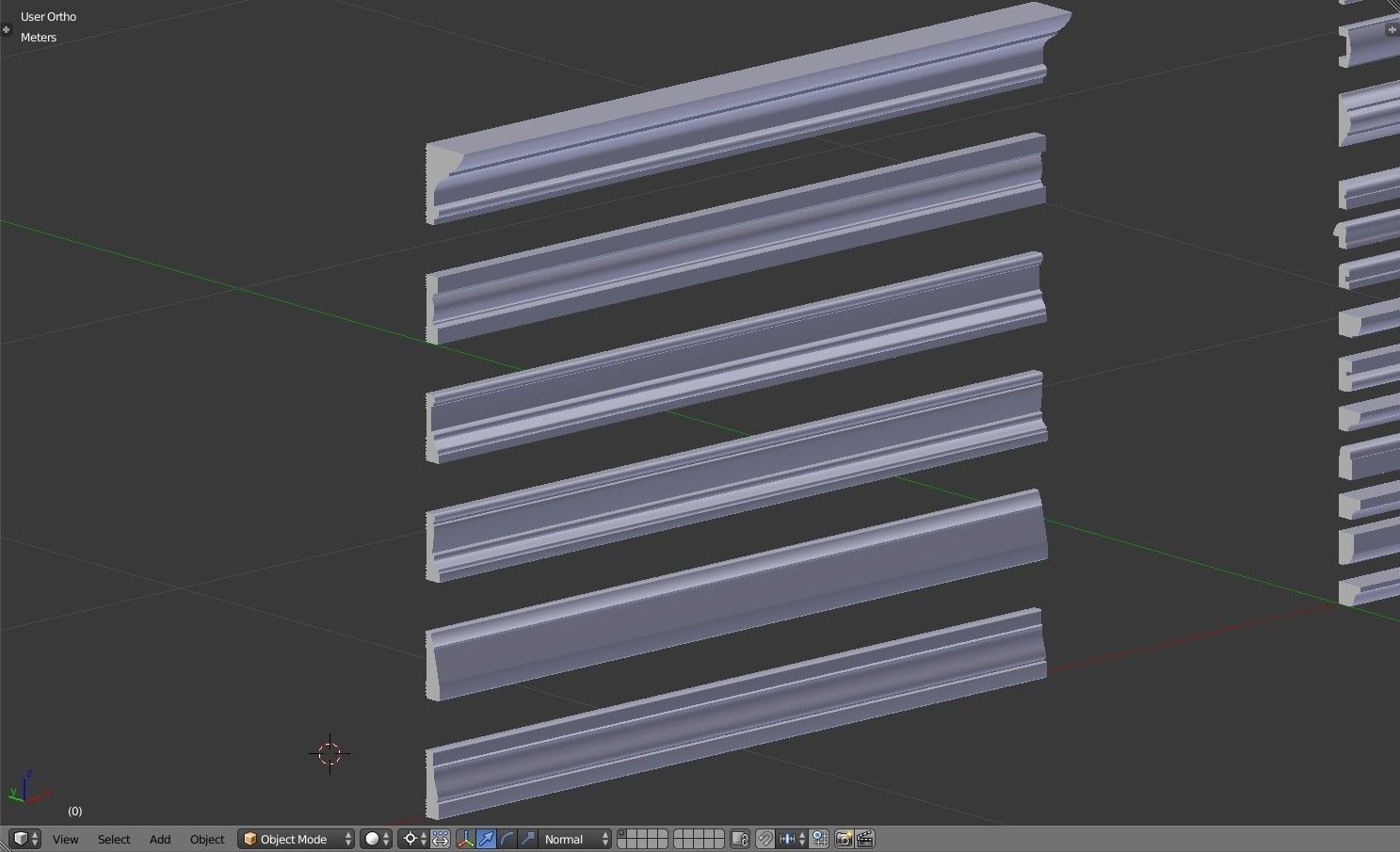Select the scale manipulator icon

pyautogui.click(x=527, y=839)
